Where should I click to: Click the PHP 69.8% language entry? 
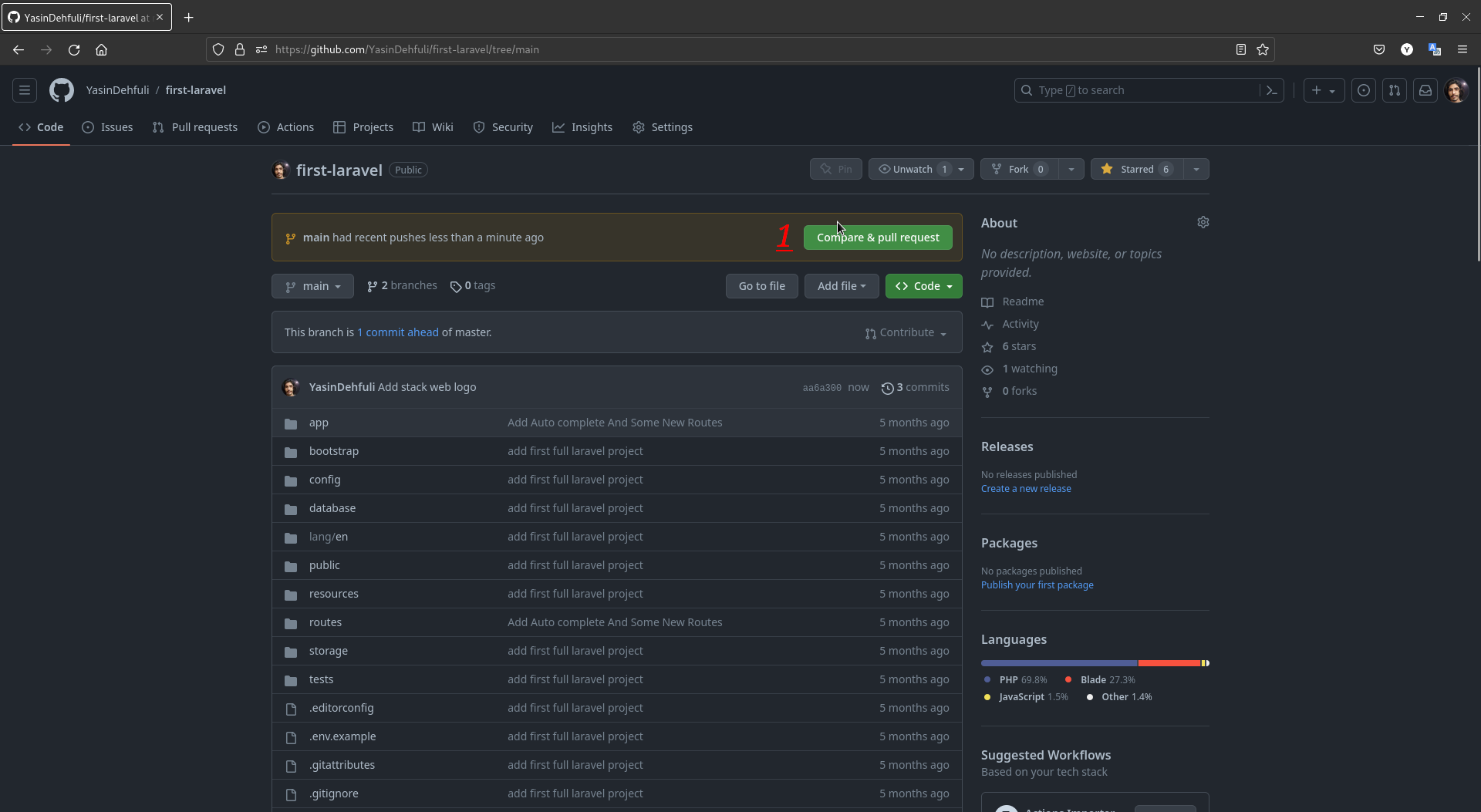coord(1015,679)
